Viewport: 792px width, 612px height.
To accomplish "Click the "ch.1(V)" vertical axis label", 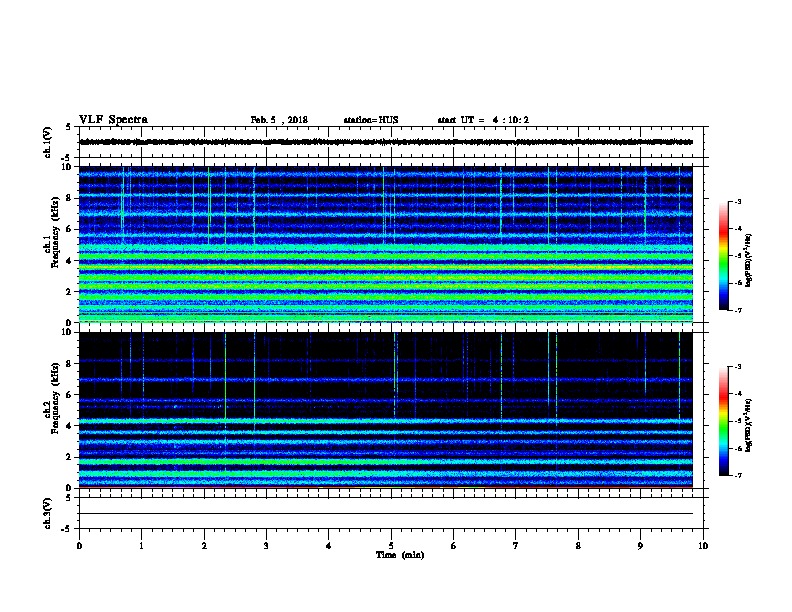I will [47, 142].
